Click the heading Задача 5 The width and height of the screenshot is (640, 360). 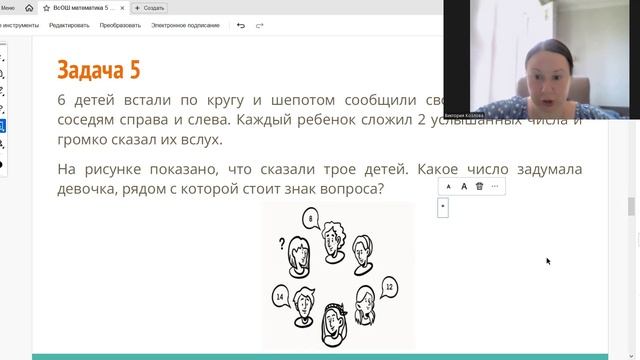click(99, 69)
